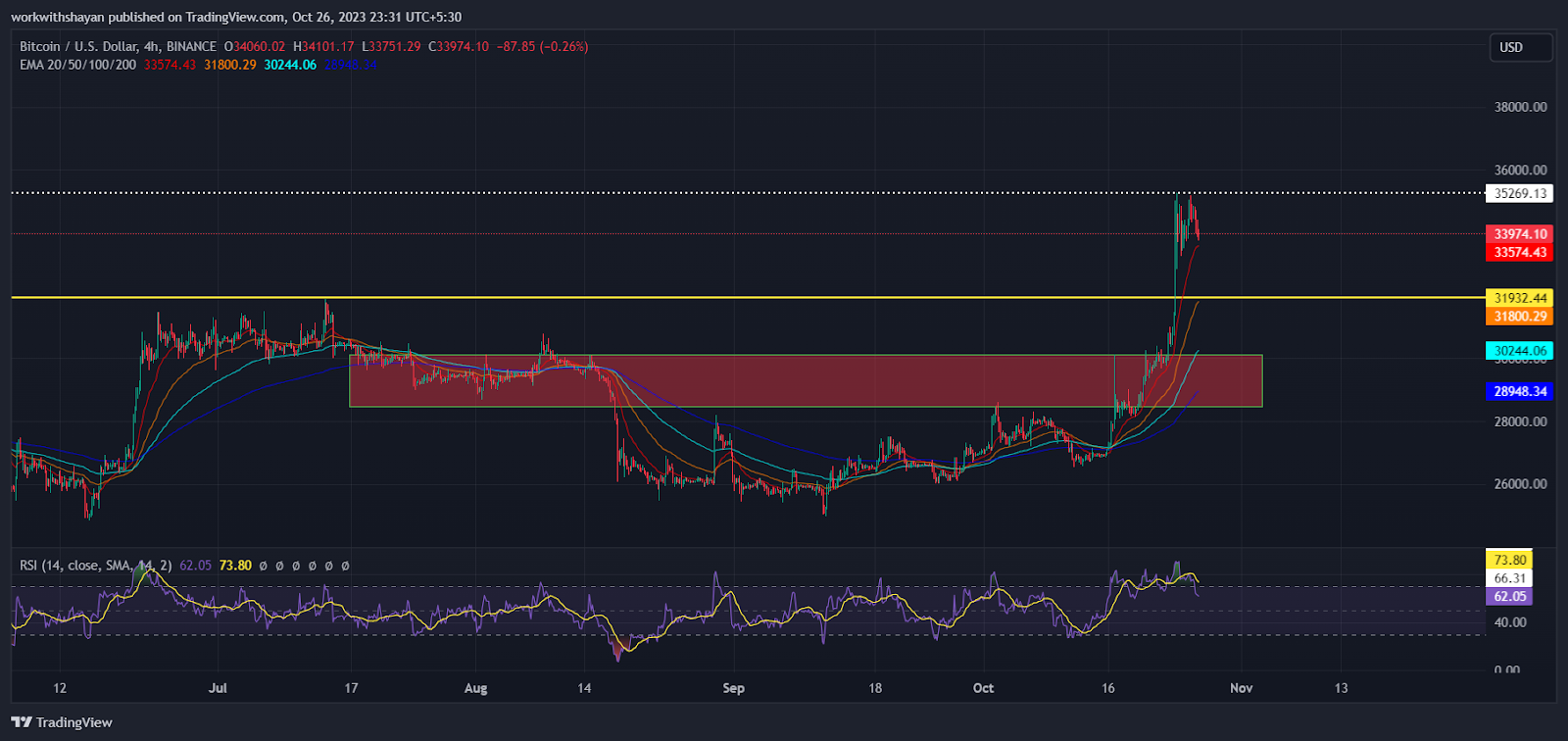Select the red supply zone rectangle
The width and height of the screenshot is (1568, 741).
[x=804, y=380]
